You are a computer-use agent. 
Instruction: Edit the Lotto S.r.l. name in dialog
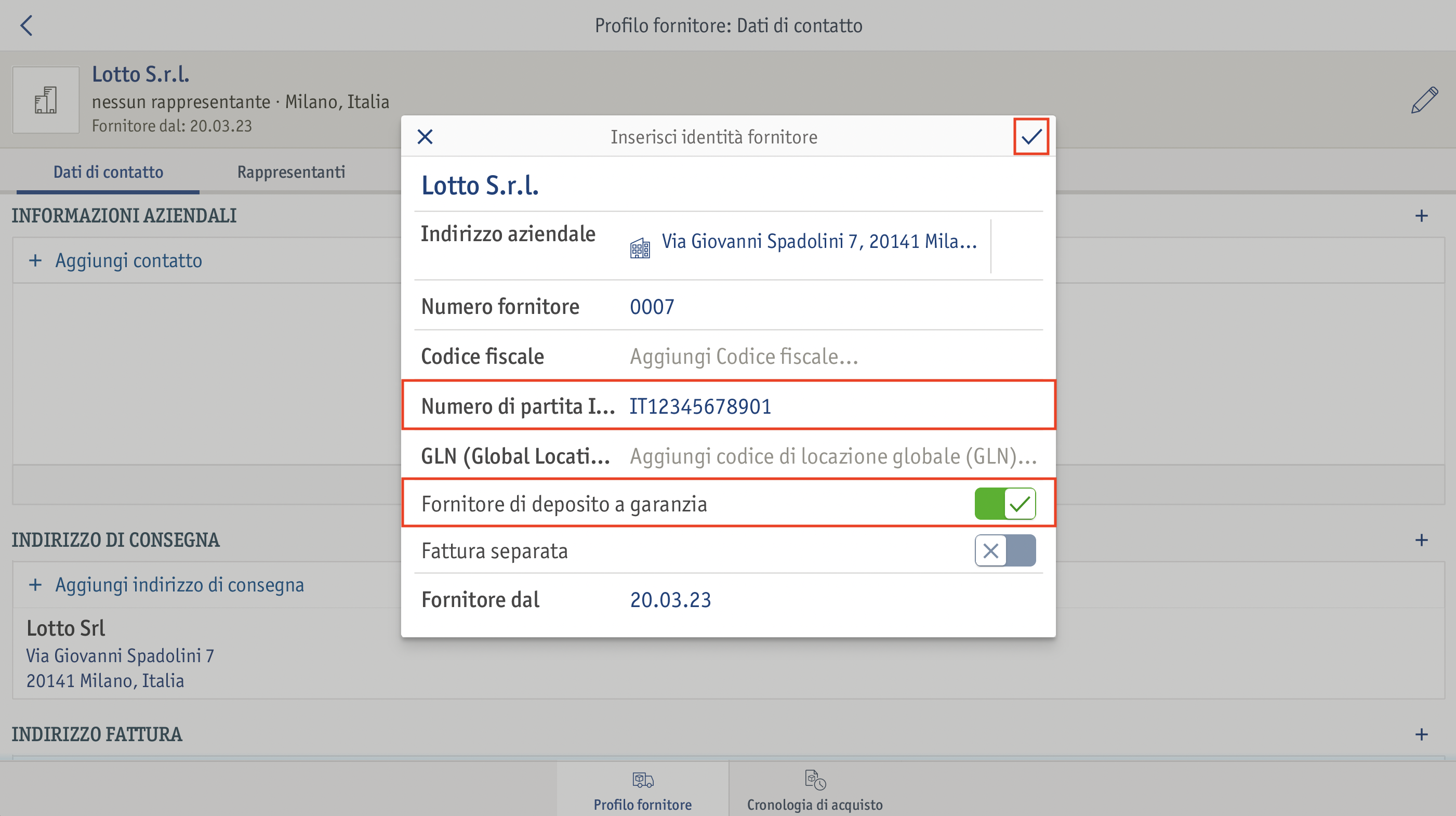[x=480, y=186]
